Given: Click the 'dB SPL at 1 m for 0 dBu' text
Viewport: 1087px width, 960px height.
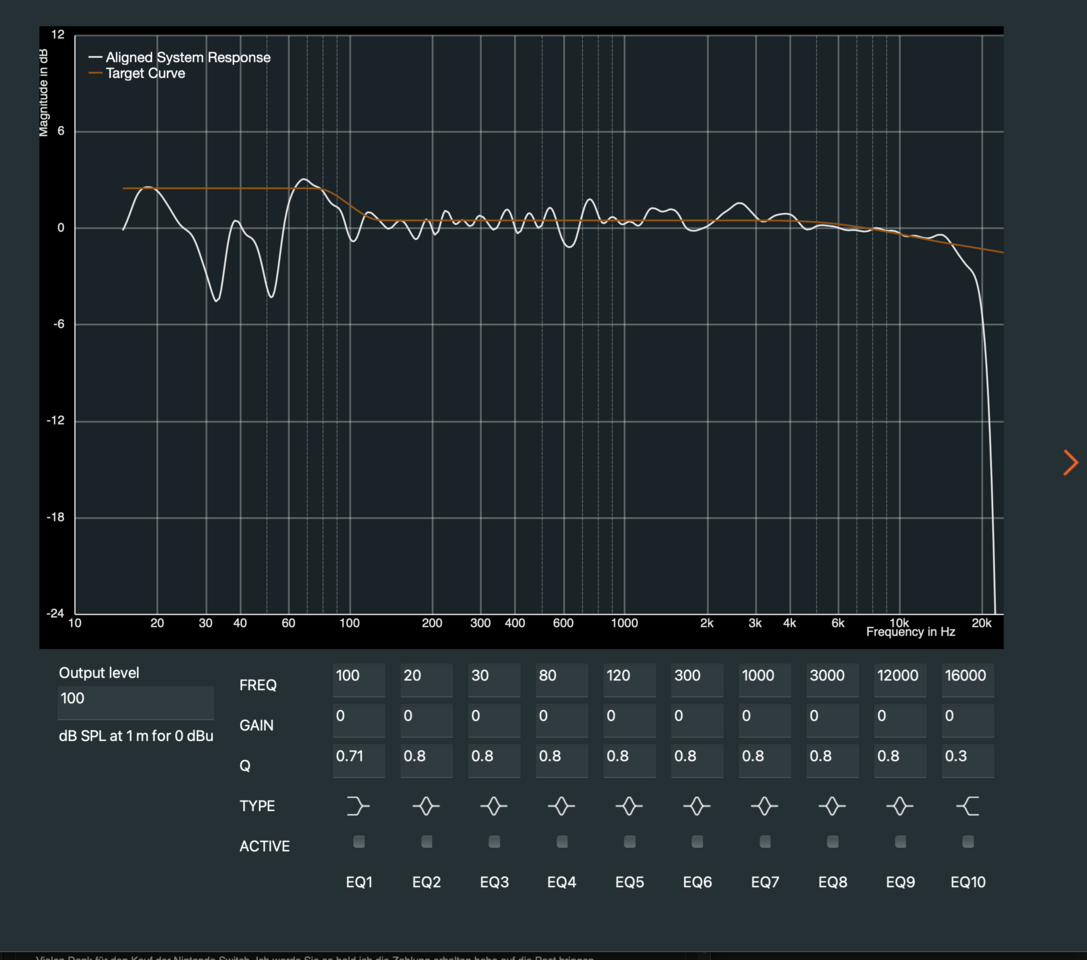Looking at the screenshot, I should [136, 735].
